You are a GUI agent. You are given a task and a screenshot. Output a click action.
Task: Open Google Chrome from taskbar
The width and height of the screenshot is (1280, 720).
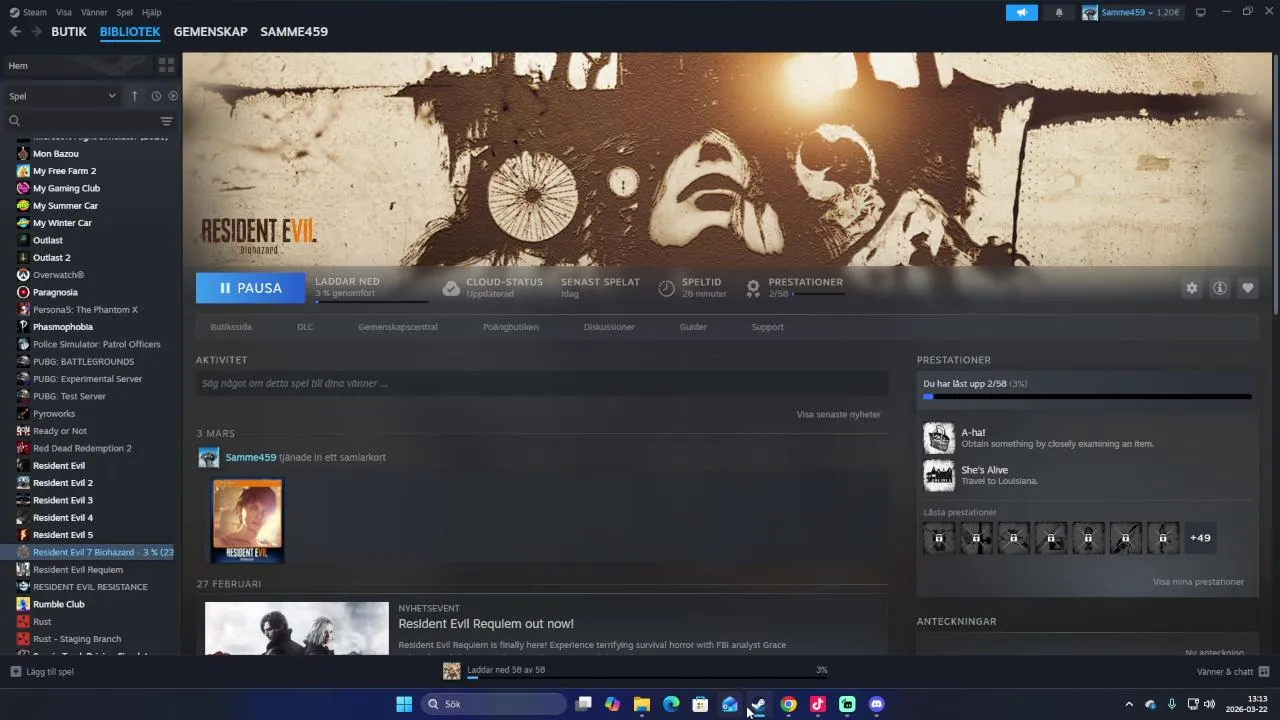pyautogui.click(x=789, y=704)
